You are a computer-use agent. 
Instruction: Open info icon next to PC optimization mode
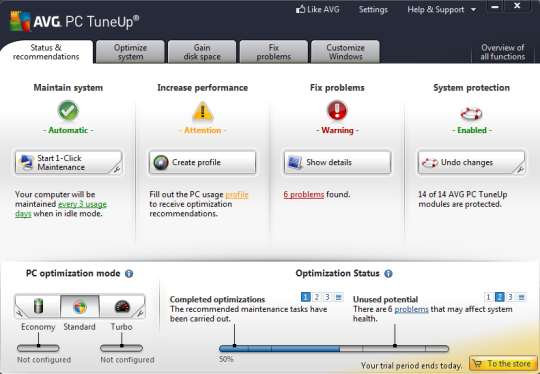[129, 274]
